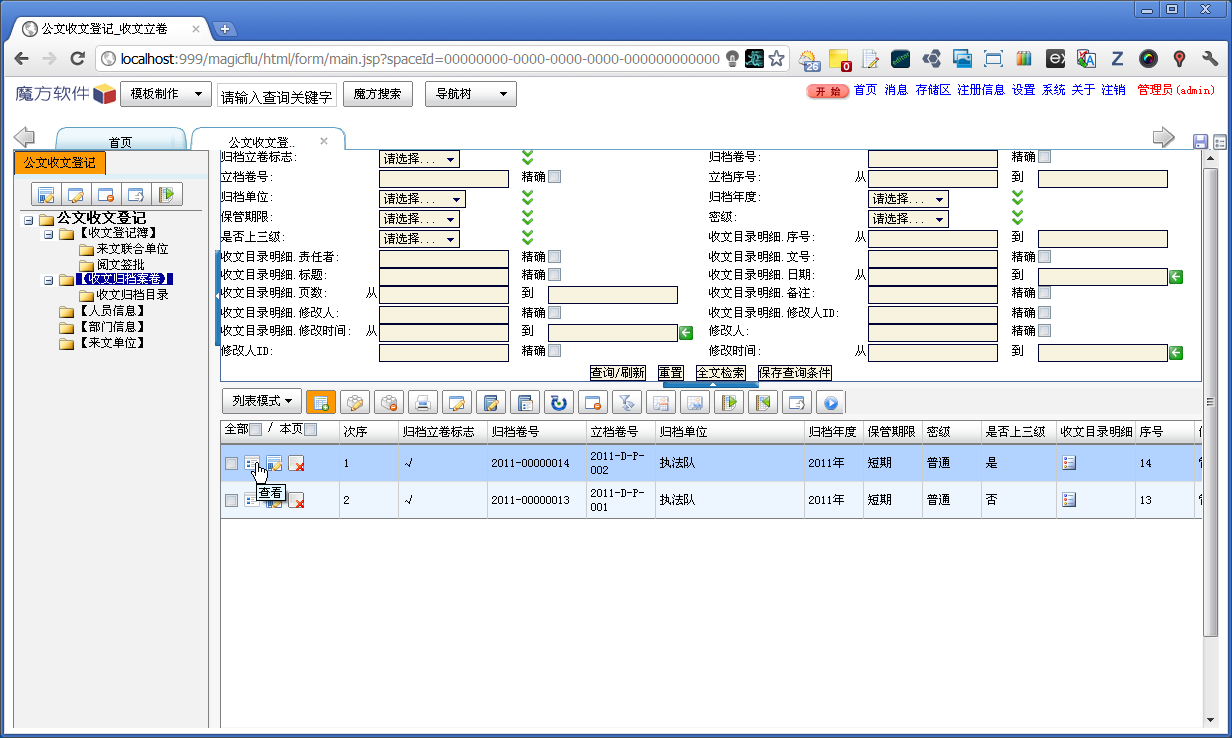Click sidebar green play import icon
Viewport: 1232px width, 738px height.
tap(166, 194)
